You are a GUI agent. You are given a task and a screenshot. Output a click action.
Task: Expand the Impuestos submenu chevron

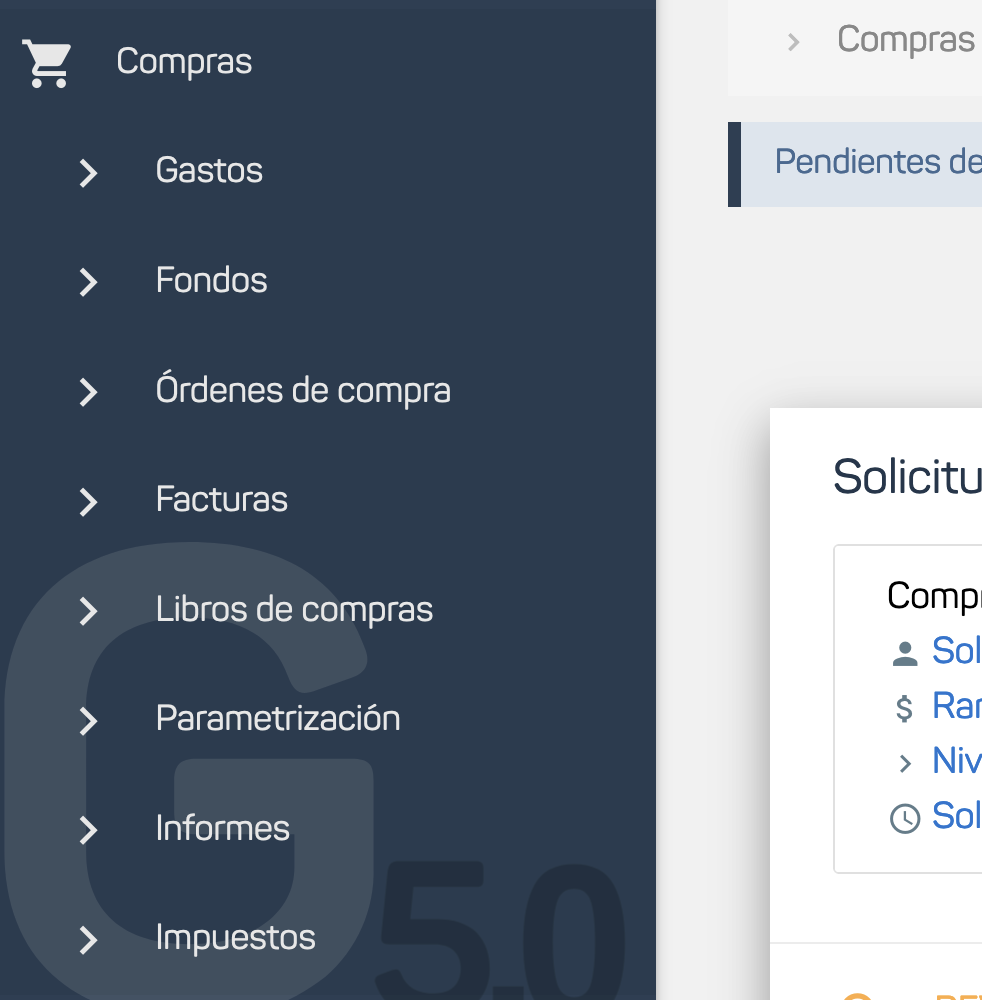[x=89, y=939]
